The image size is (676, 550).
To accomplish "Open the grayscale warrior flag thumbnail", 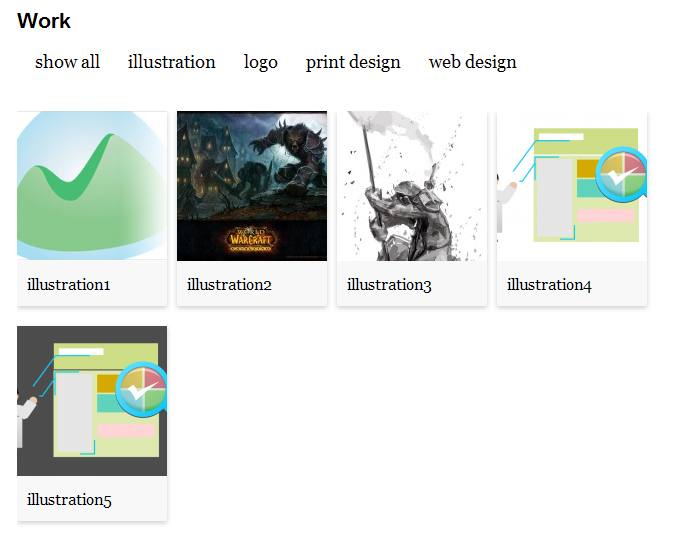I will pyautogui.click(x=412, y=186).
